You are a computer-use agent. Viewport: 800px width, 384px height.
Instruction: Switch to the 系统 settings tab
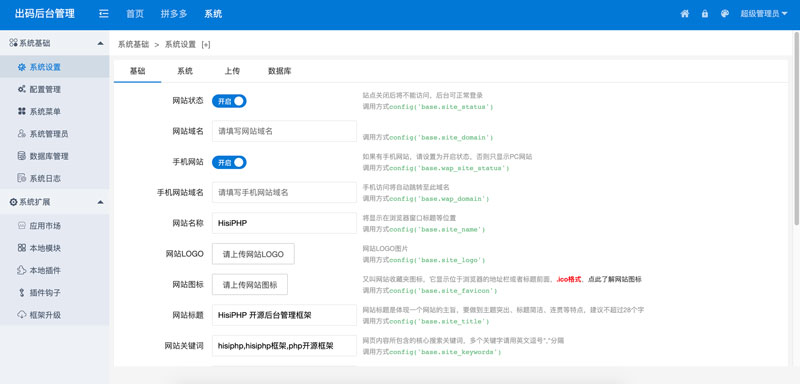coord(185,71)
